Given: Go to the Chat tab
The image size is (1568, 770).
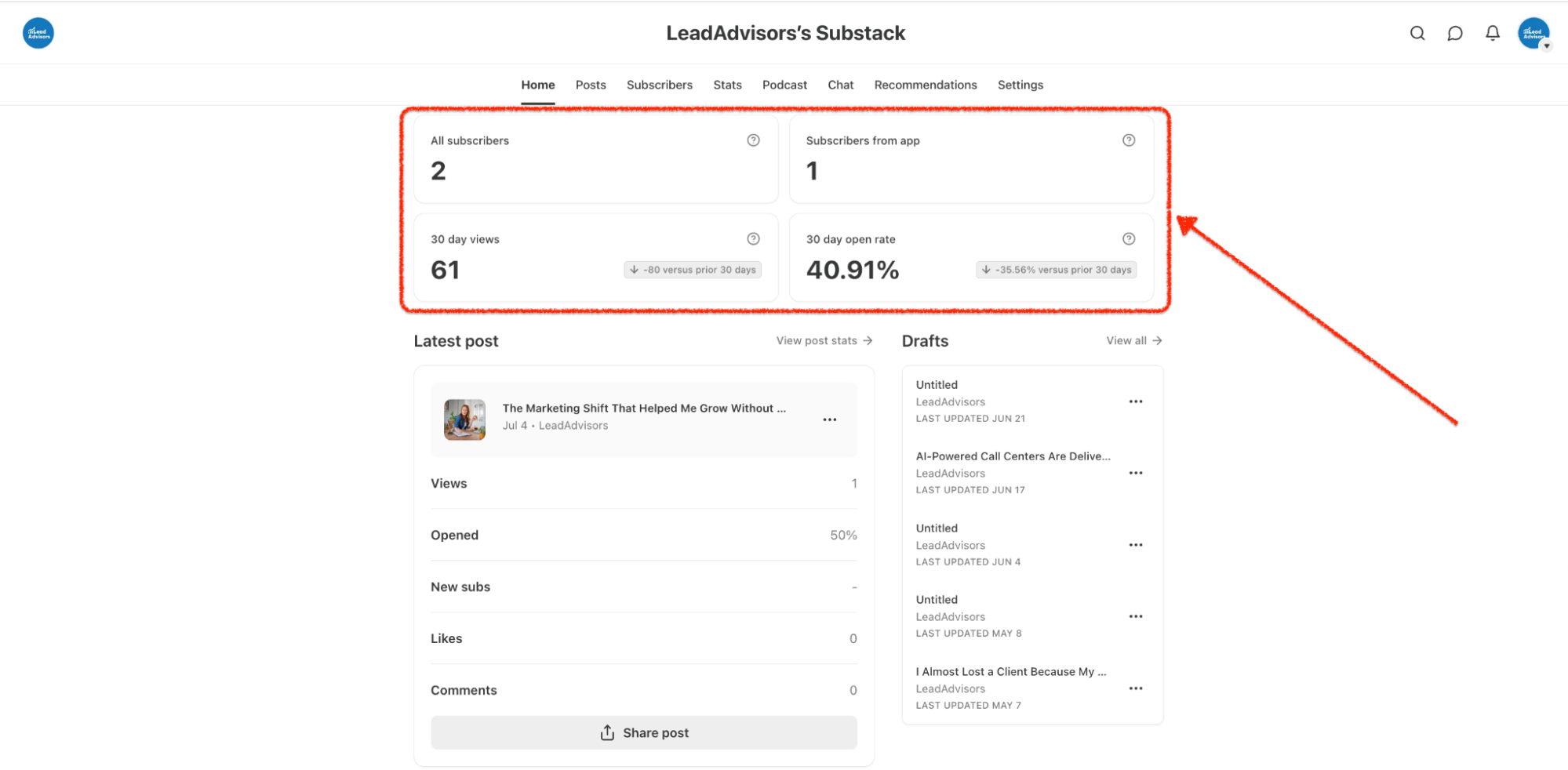Looking at the screenshot, I should coord(840,85).
